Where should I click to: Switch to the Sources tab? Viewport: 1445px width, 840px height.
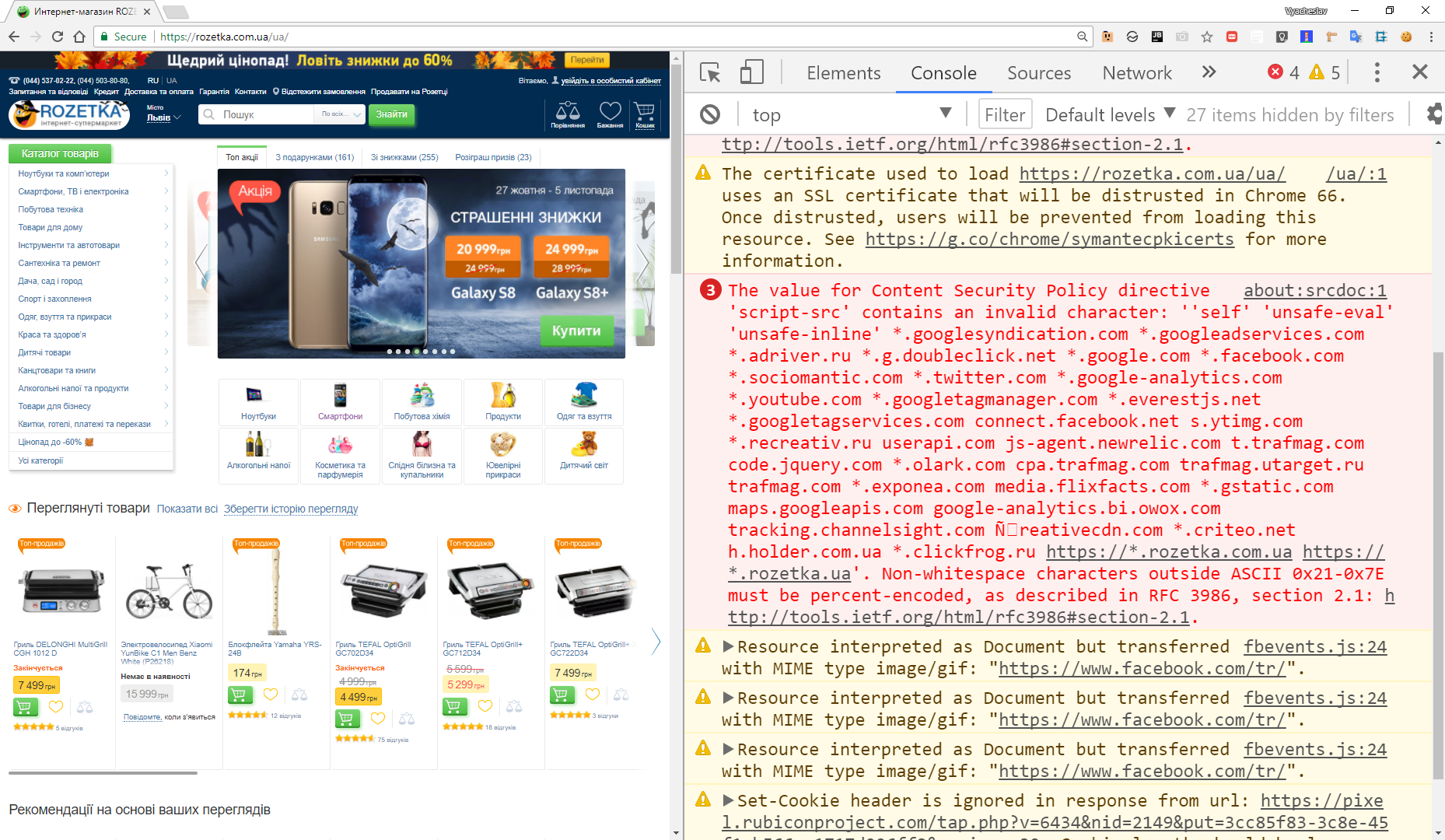1038,73
